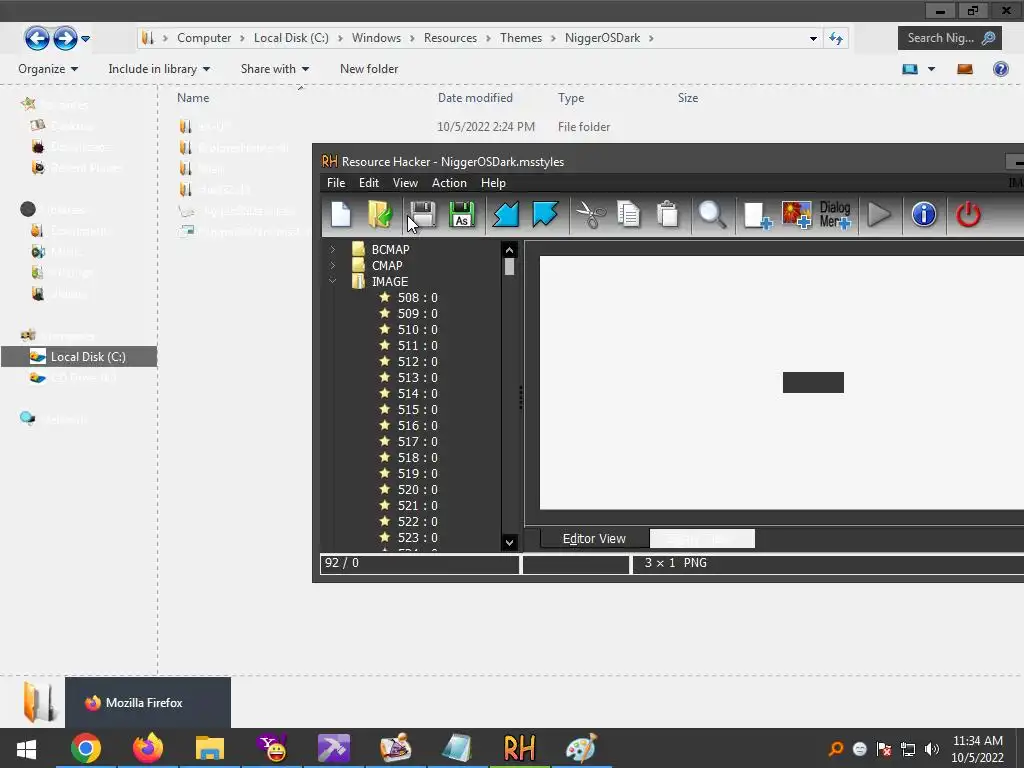Open the Resource Hacker RH taskbar icon
The image size is (1024, 768).
pos(519,748)
